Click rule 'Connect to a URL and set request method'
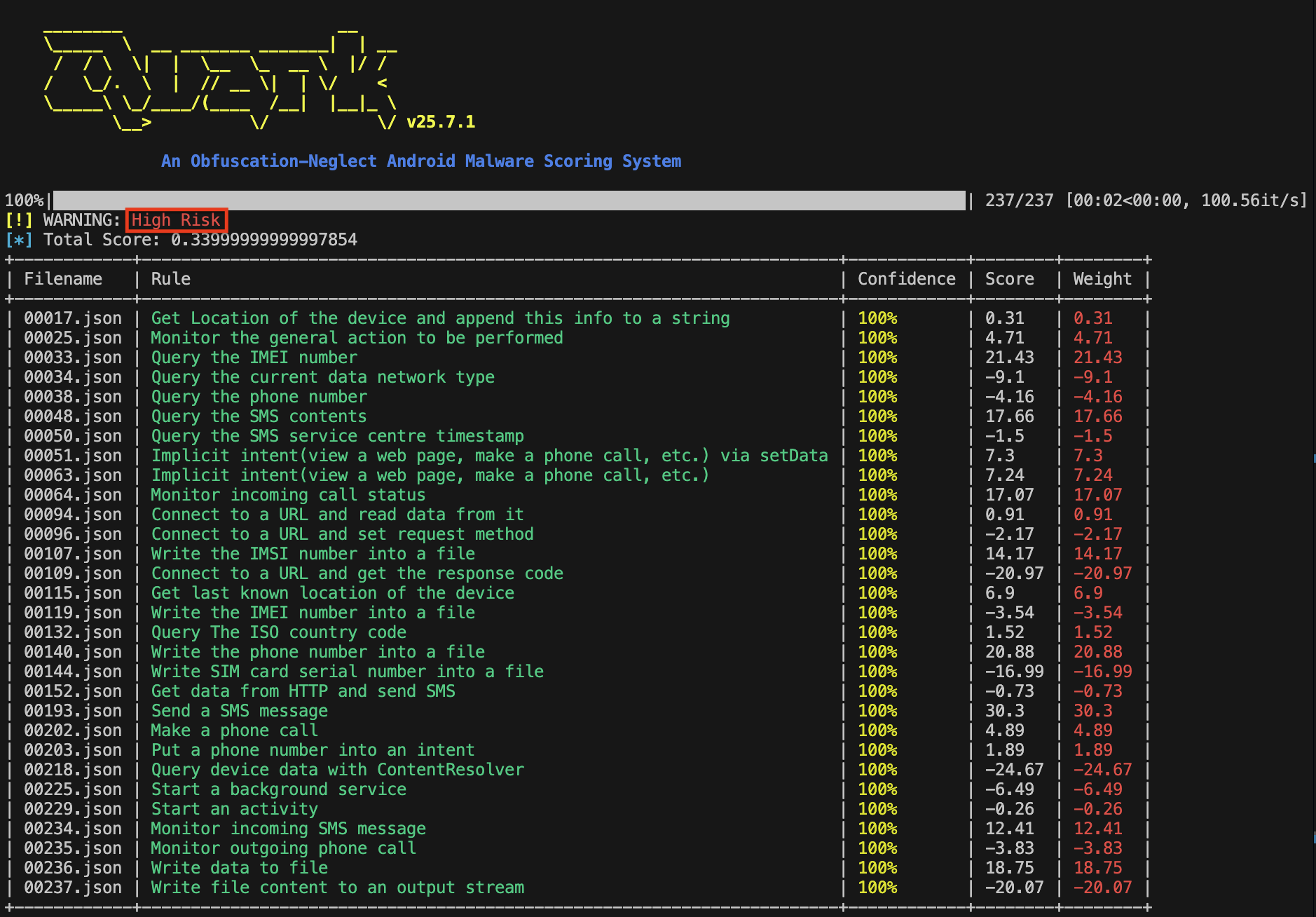The width and height of the screenshot is (1316, 917). coord(343,534)
